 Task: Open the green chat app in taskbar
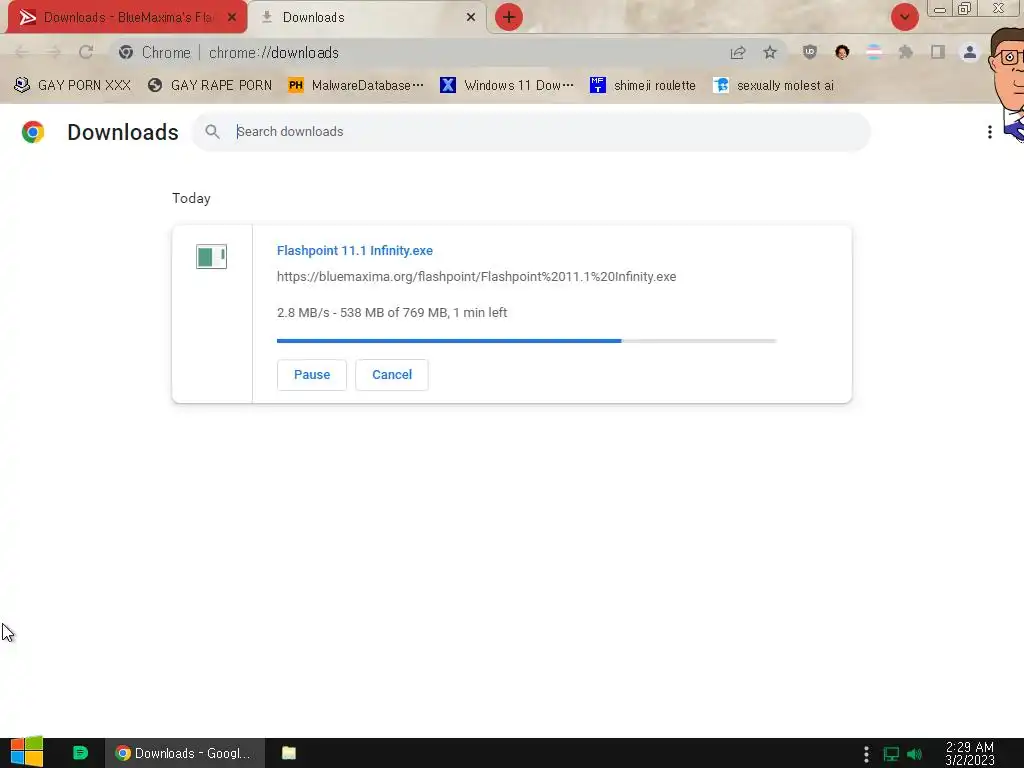coord(80,753)
